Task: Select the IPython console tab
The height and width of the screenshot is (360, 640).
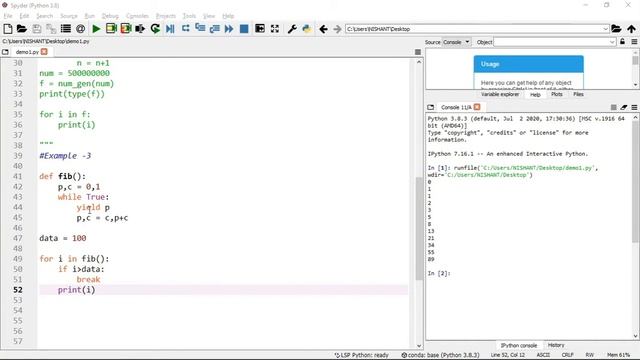Action: coord(519,345)
